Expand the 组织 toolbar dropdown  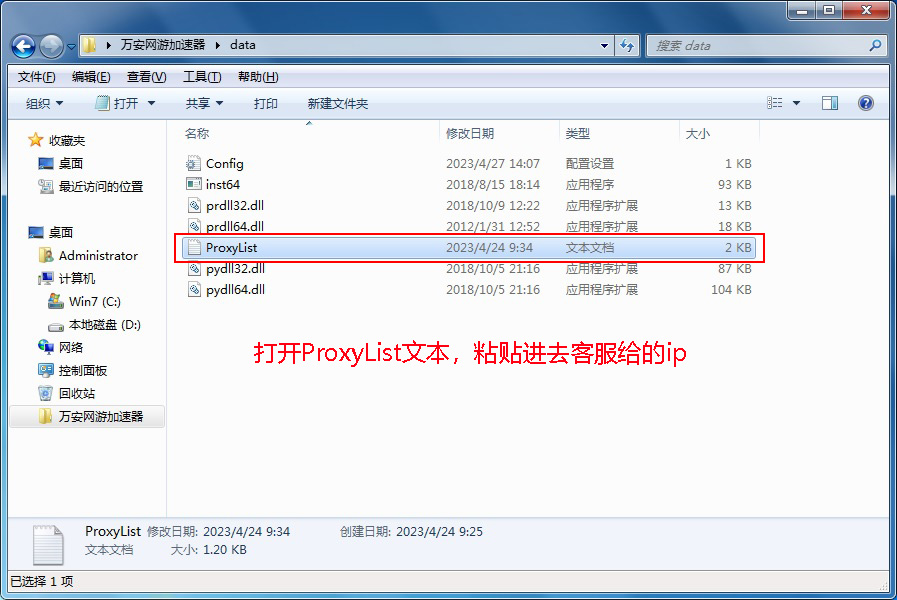(x=45, y=104)
